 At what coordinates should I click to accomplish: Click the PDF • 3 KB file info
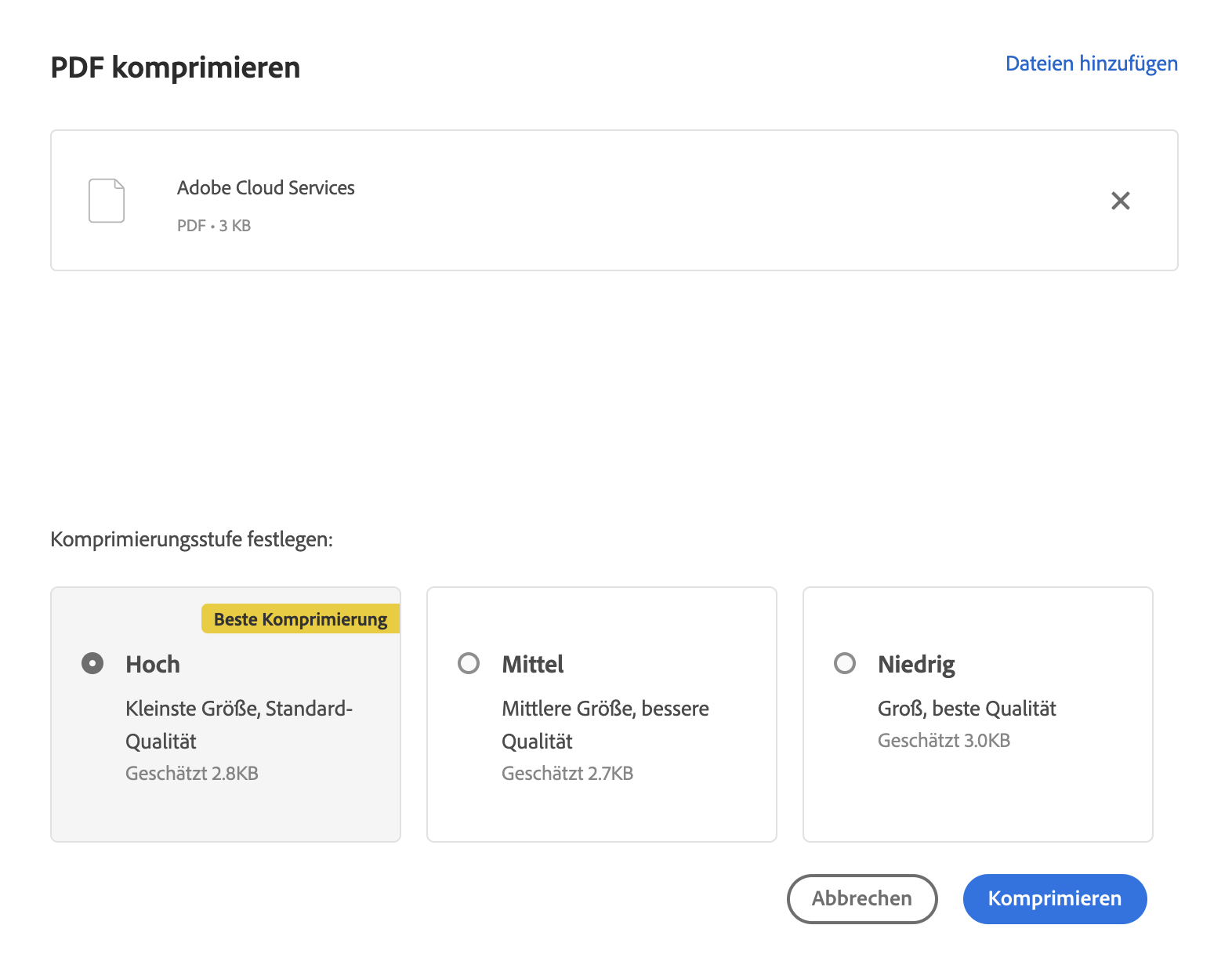214,226
